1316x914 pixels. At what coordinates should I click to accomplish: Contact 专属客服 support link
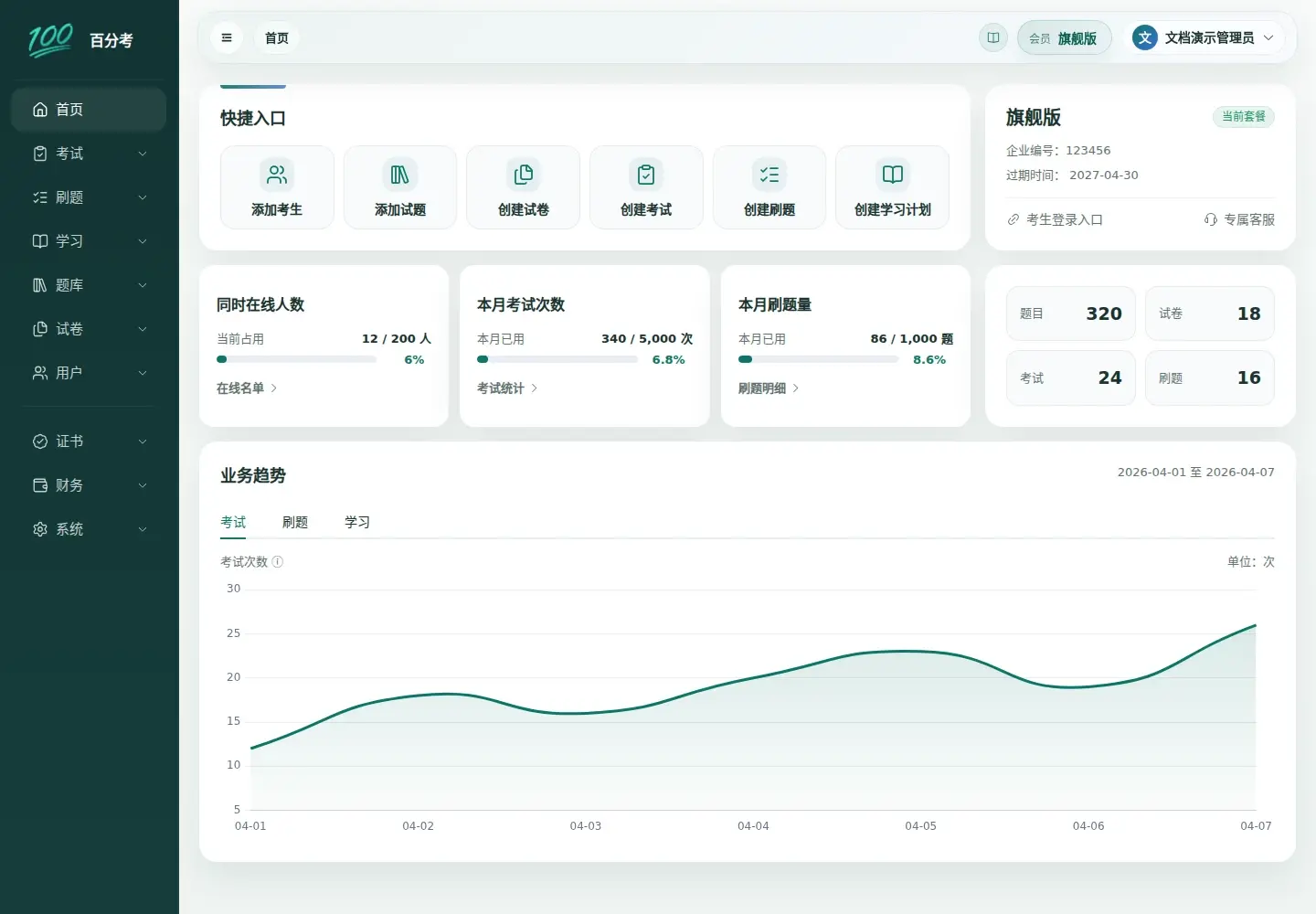1239,219
